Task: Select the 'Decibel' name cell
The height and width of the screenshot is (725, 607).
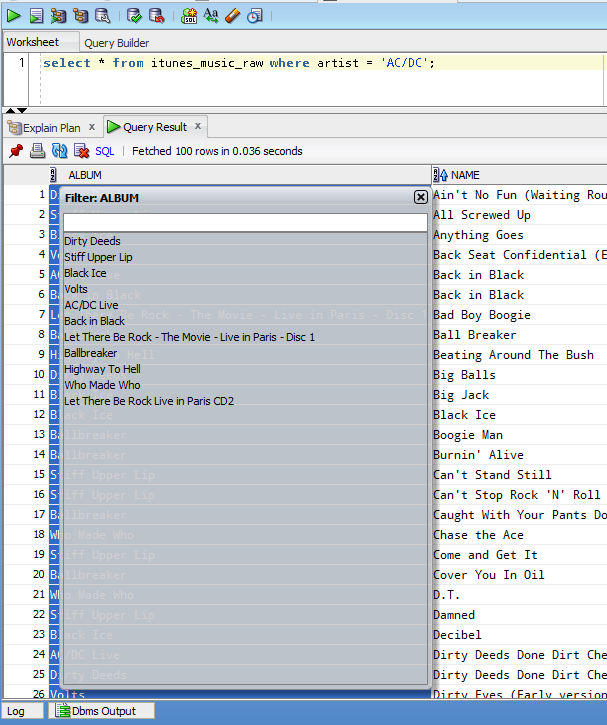Action: pos(519,635)
